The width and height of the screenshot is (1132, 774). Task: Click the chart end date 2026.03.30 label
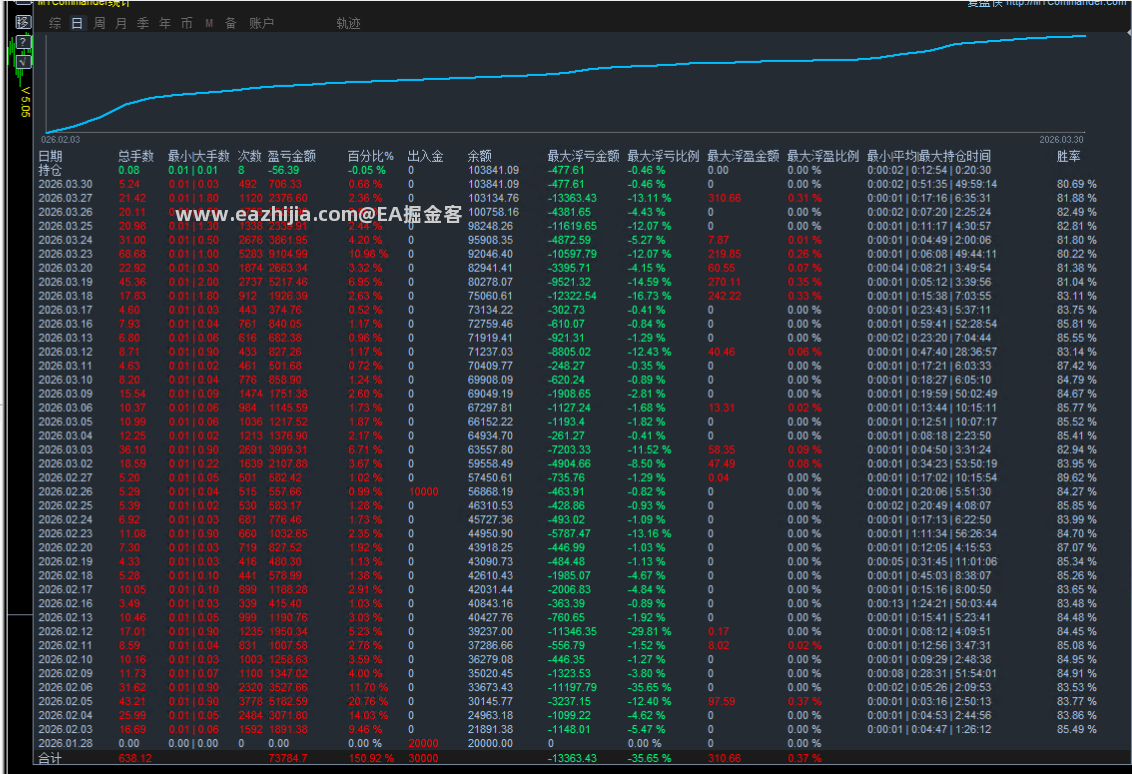1061,139
